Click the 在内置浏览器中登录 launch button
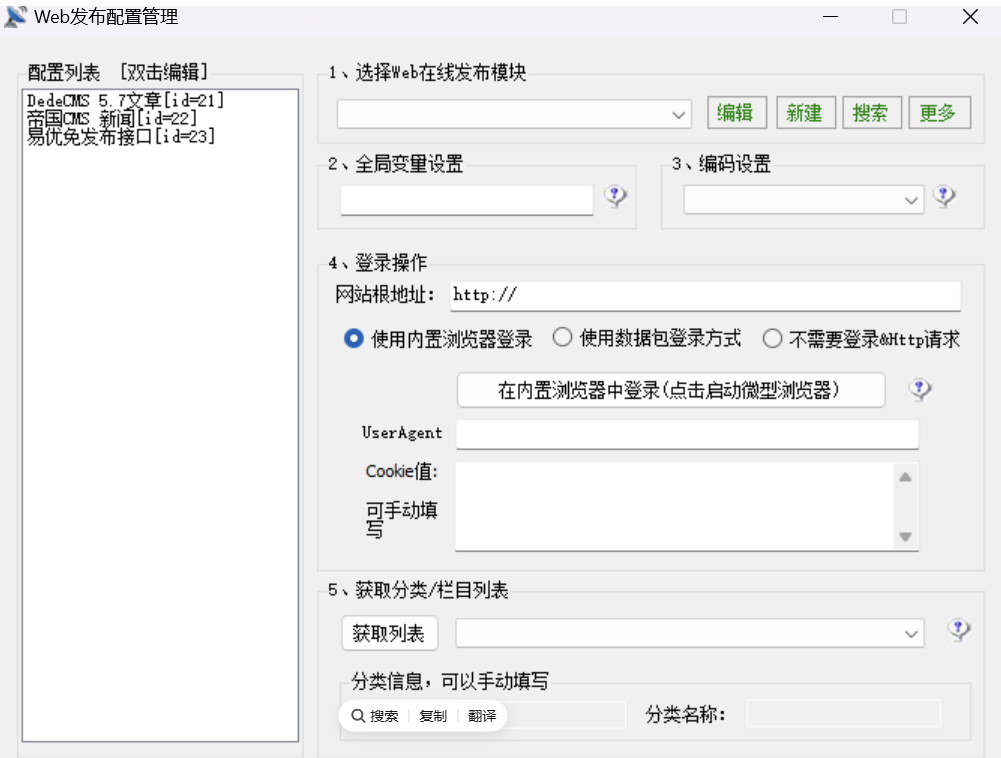 coord(670,390)
